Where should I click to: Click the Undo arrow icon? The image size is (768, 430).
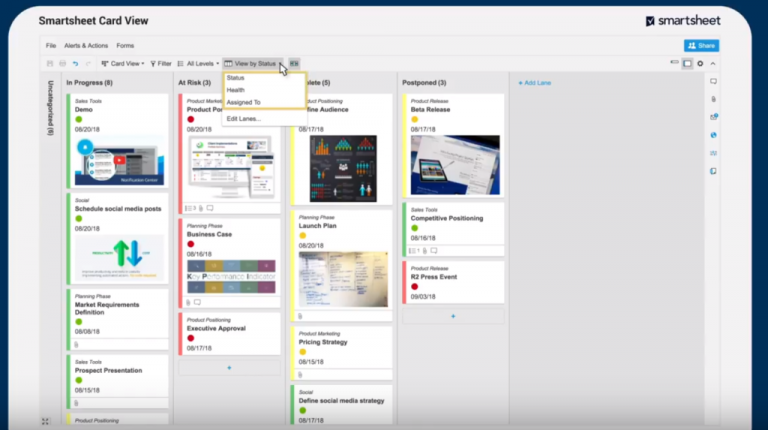[75, 63]
